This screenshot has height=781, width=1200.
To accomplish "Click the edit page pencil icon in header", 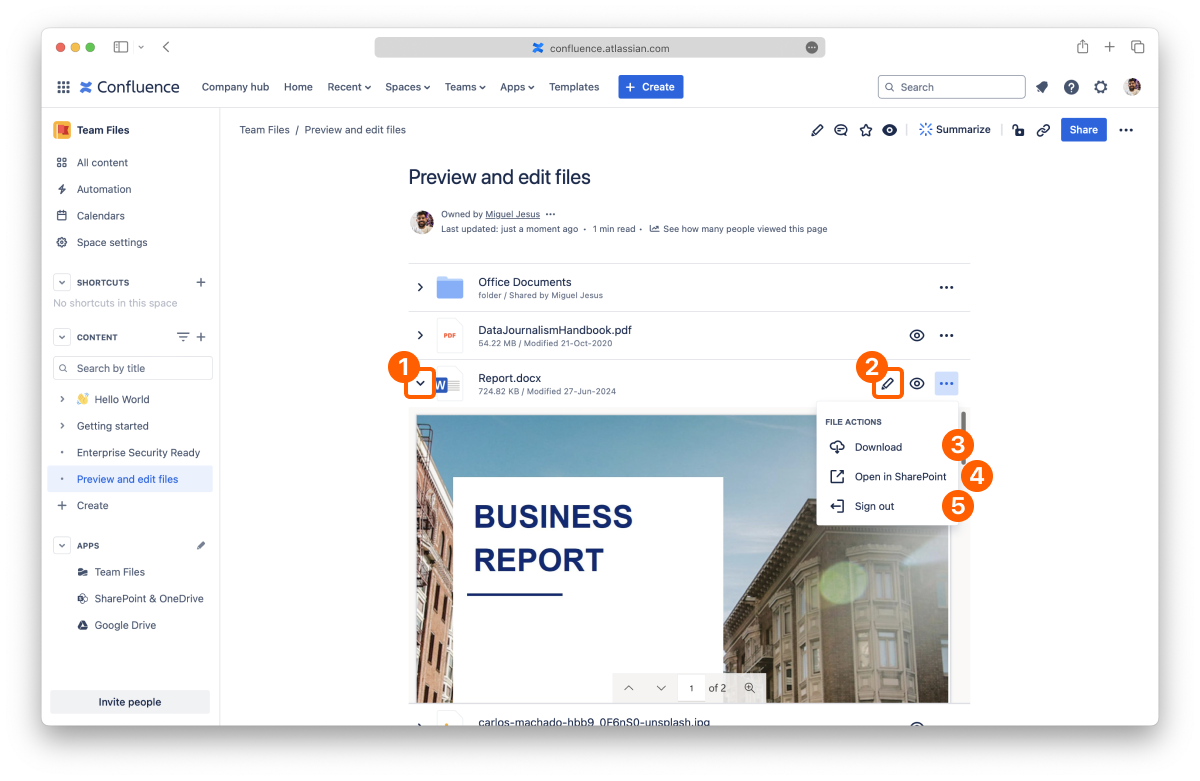I will 817,130.
